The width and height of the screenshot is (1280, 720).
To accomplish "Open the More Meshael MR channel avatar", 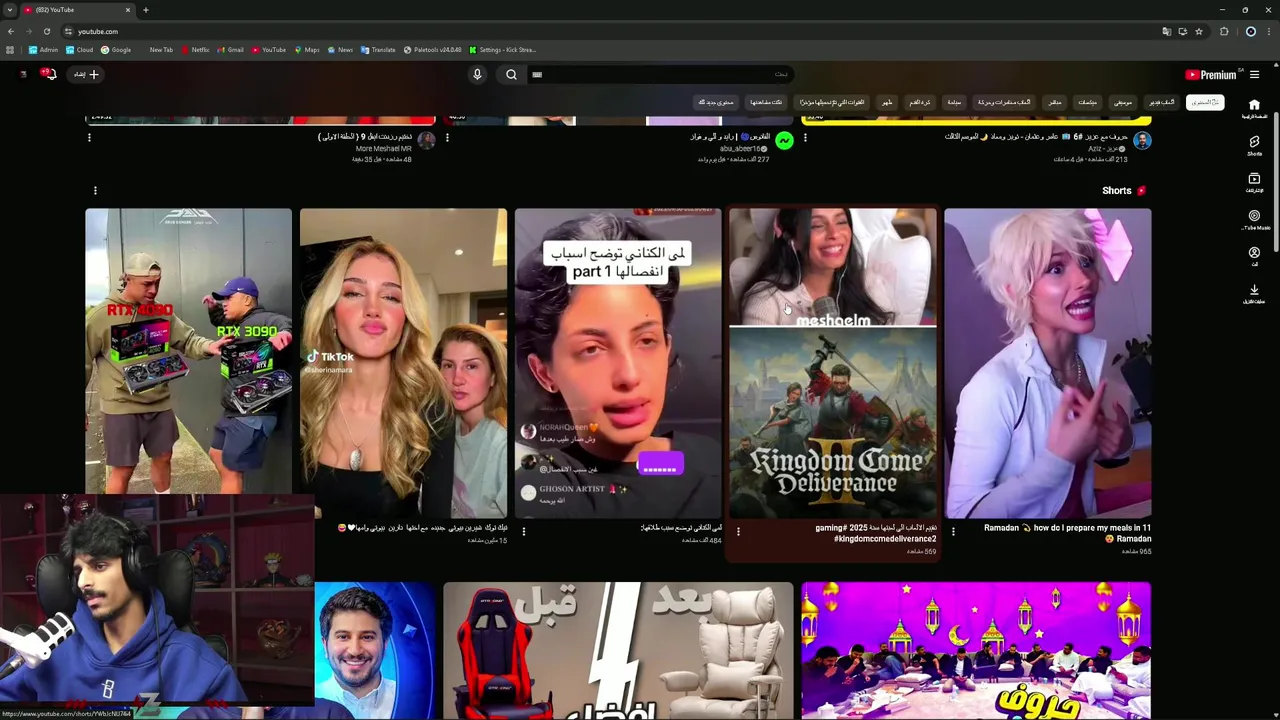I will pyautogui.click(x=426, y=141).
